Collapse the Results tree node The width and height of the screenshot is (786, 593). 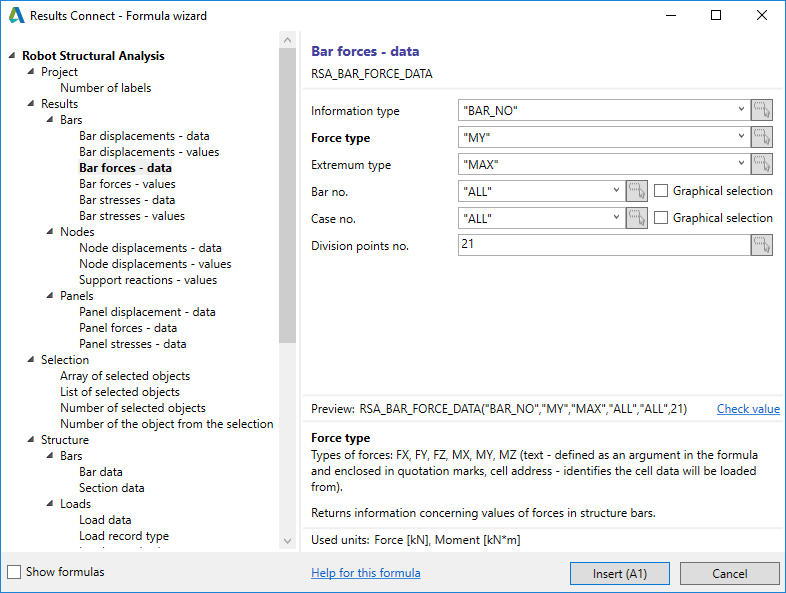31,104
